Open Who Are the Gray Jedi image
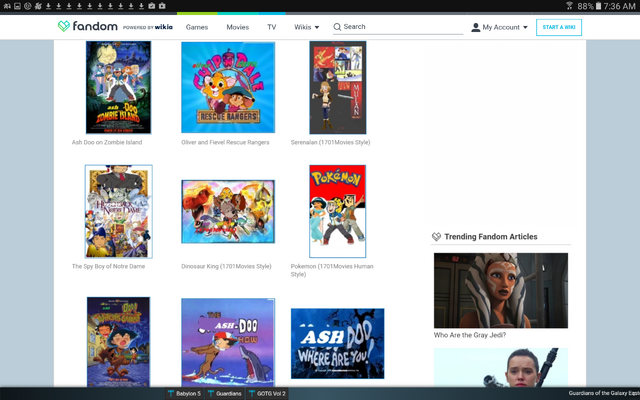The image size is (640, 400). [501, 290]
